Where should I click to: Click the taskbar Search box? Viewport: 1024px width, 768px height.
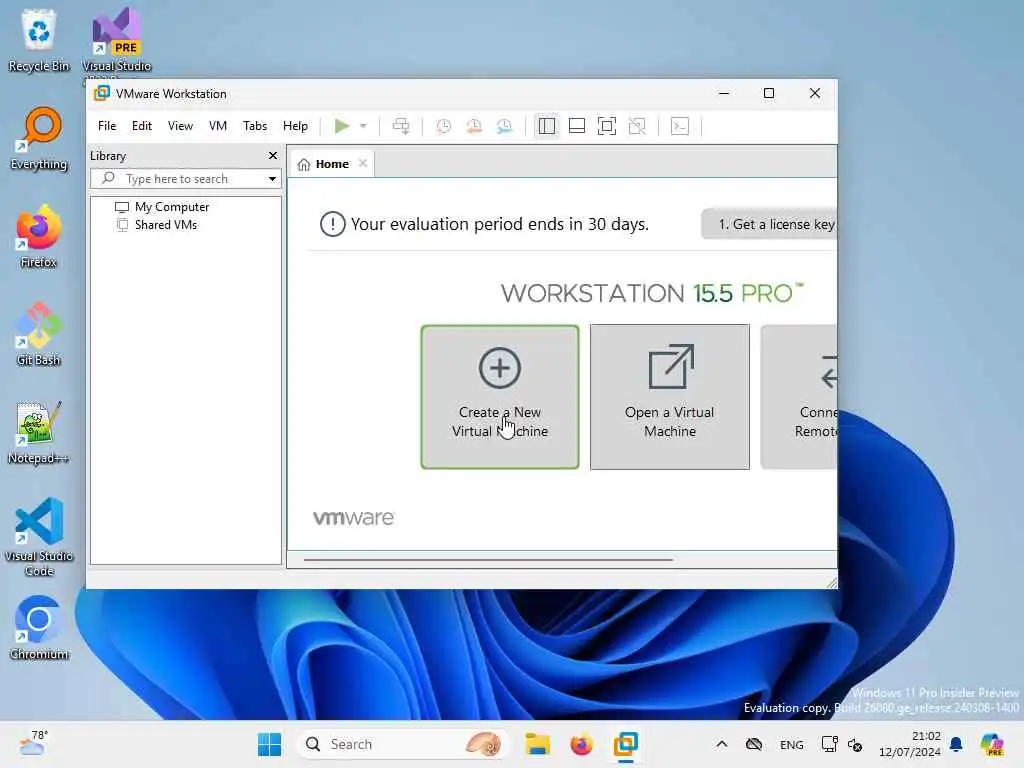point(402,744)
